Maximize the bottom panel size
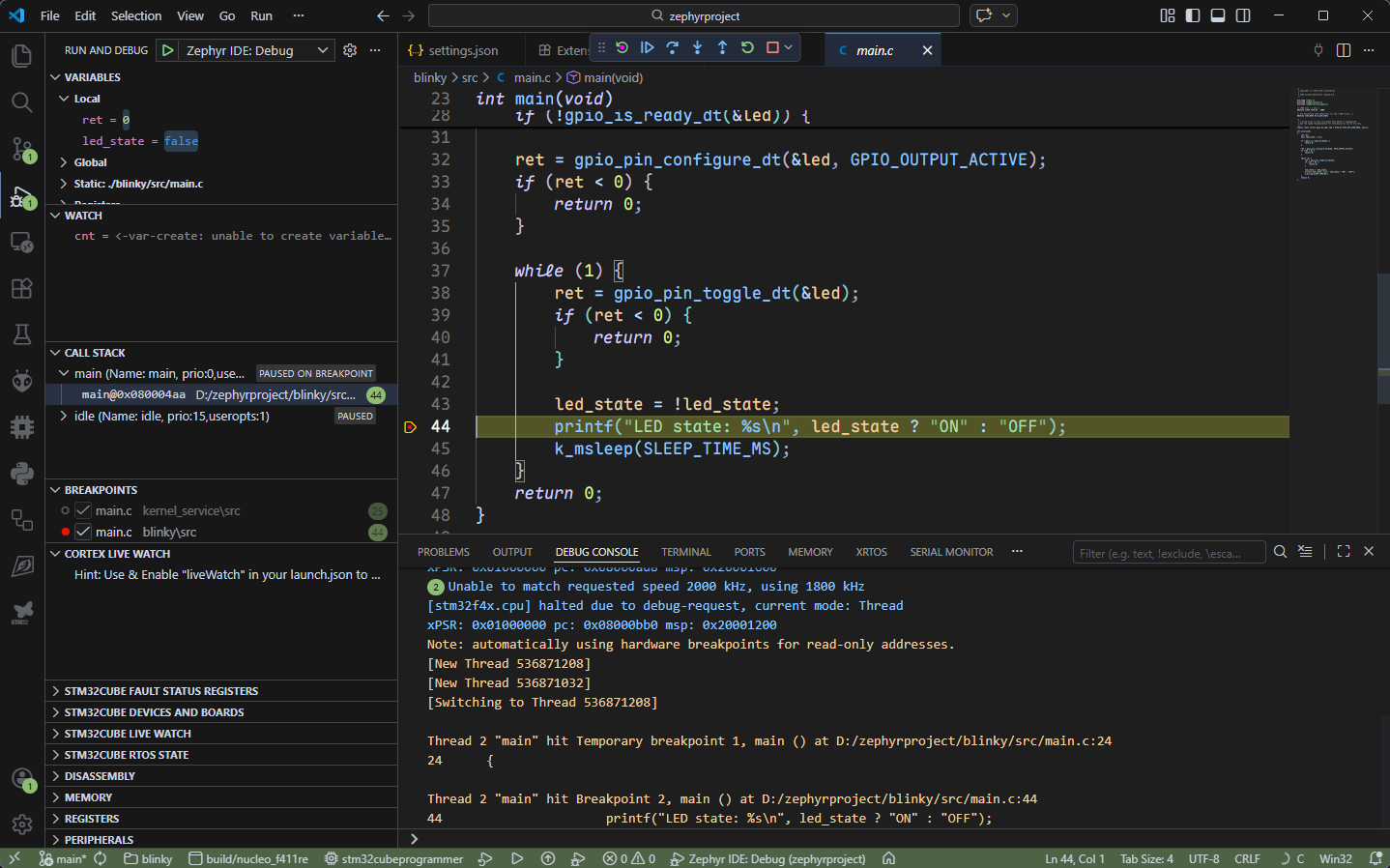The width and height of the screenshot is (1390, 868). pyautogui.click(x=1344, y=552)
